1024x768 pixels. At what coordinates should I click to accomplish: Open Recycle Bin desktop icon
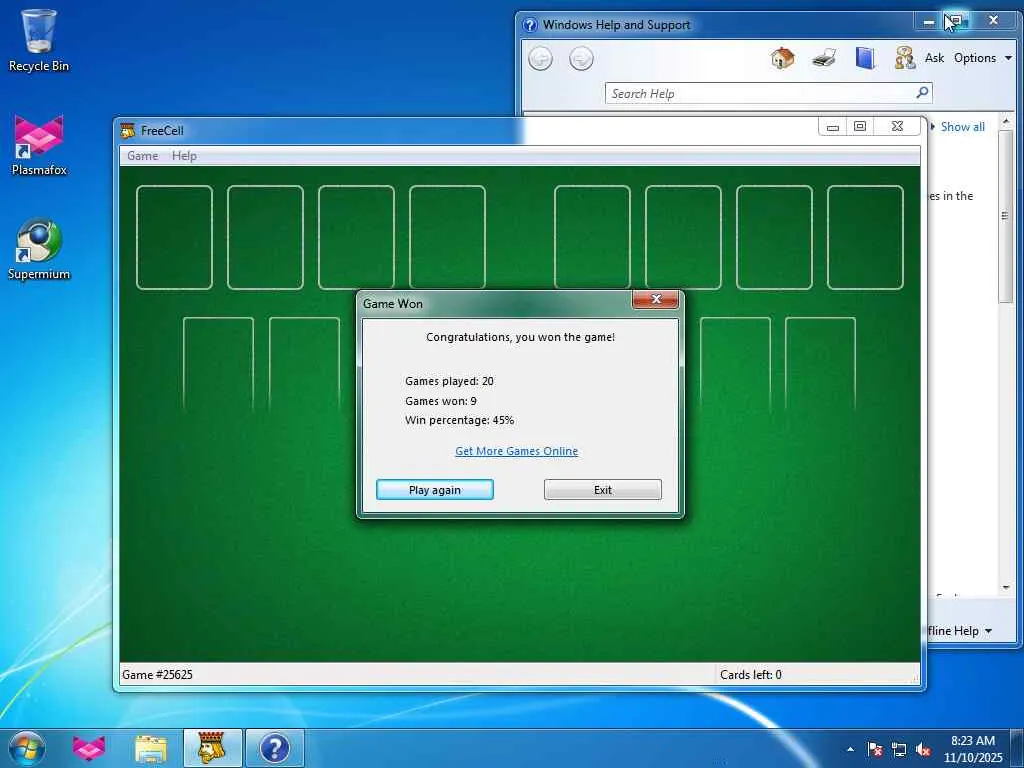pyautogui.click(x=39, y=40)
